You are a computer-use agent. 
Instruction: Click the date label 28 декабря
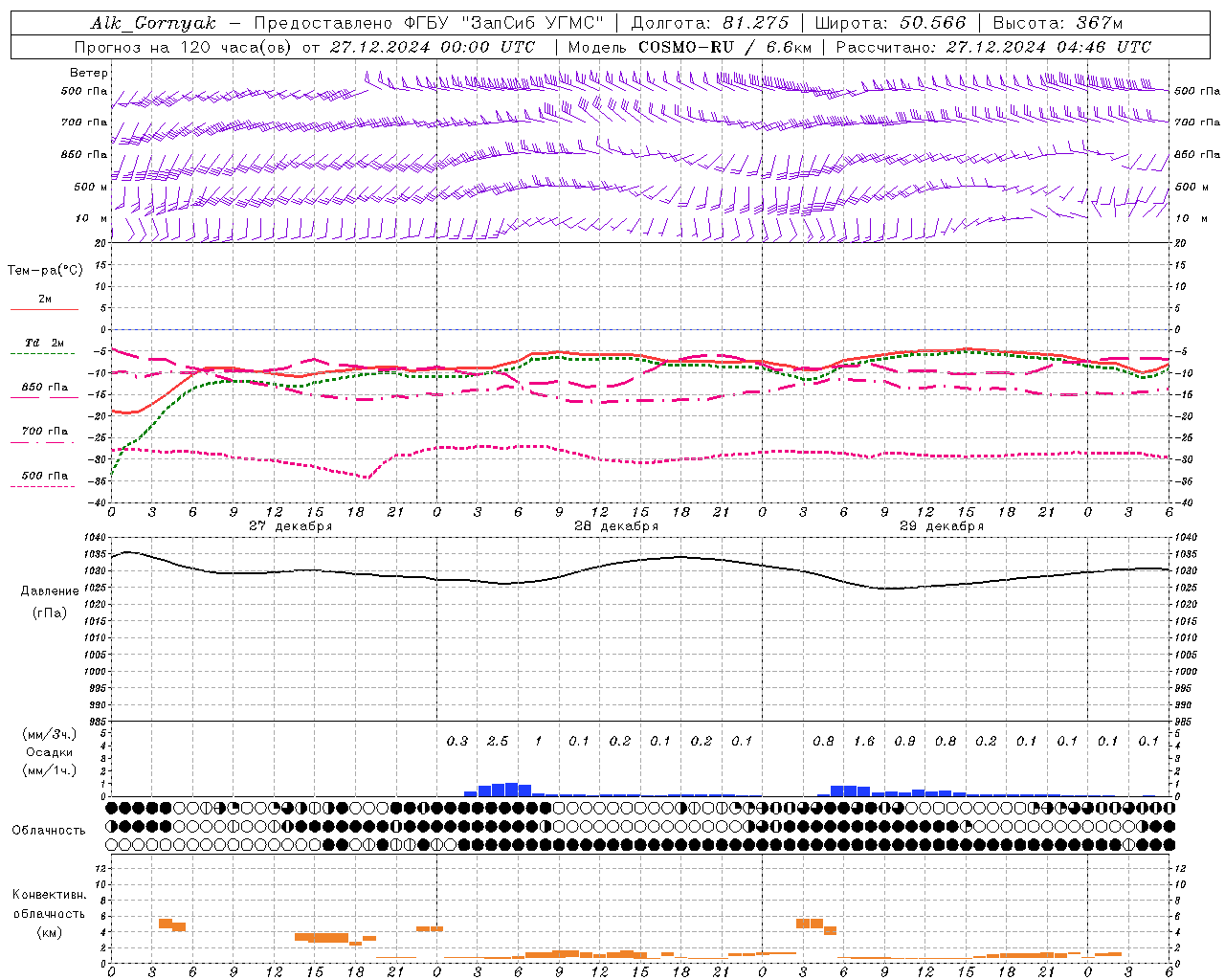tap(615, 526)
